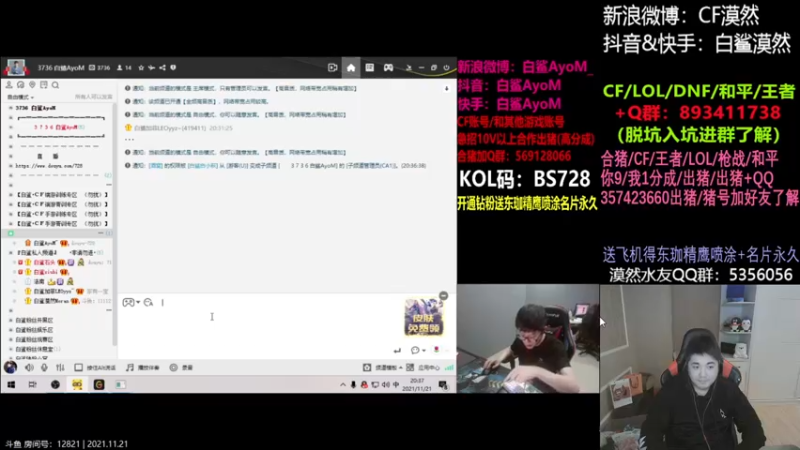The image size is (800, 450).
Task: Open the free skin promo thumbnail
Action: (x=423, y=317)
